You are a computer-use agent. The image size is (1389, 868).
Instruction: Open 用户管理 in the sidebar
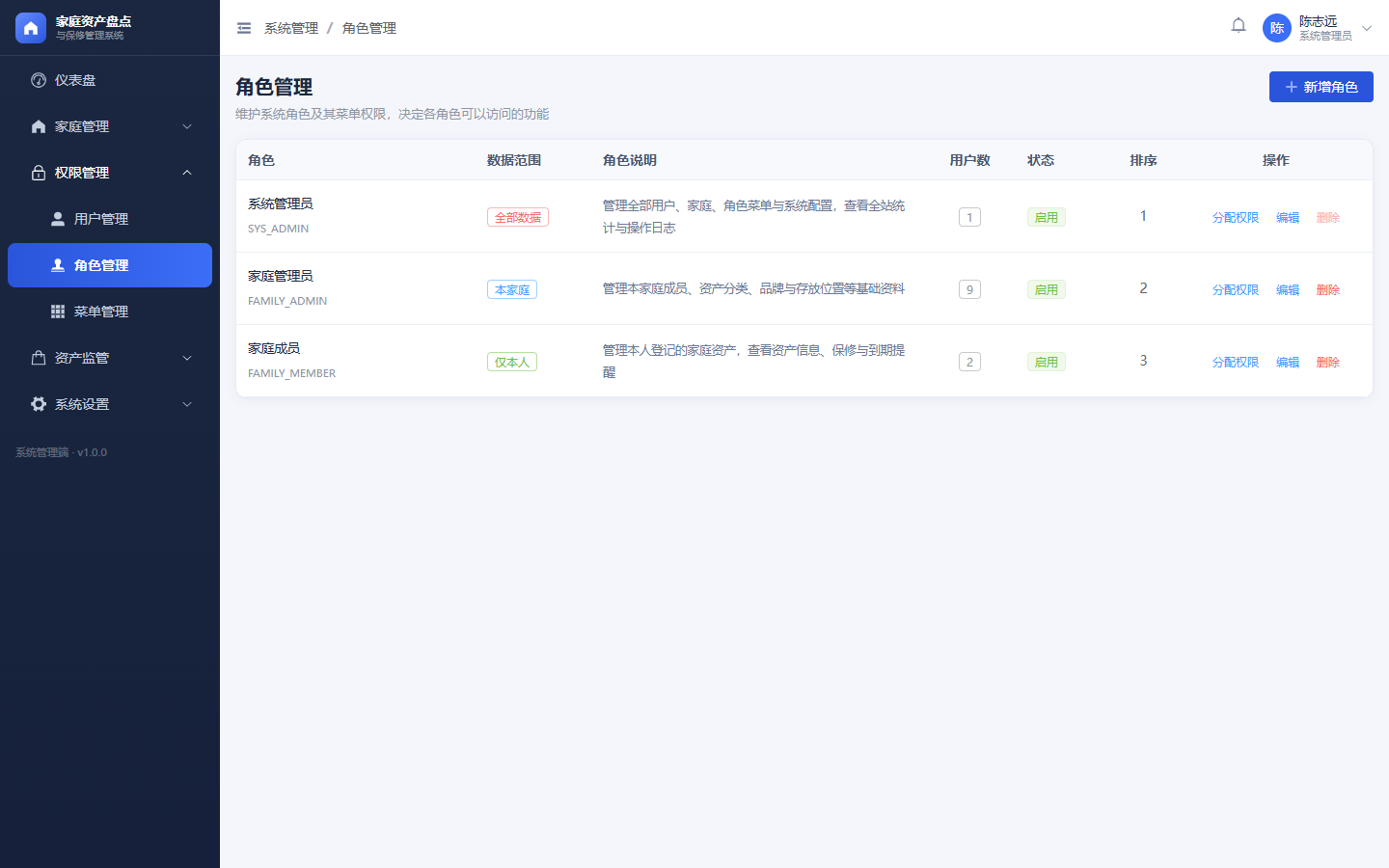point(110,219)
